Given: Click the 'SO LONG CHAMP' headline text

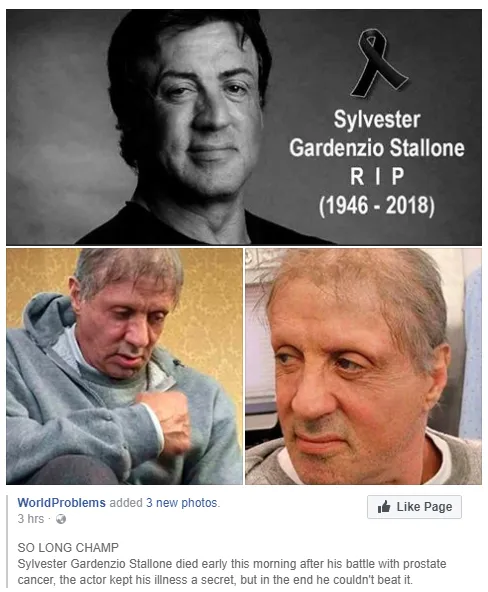Looking at the screenshot, I should coord(68,547).
